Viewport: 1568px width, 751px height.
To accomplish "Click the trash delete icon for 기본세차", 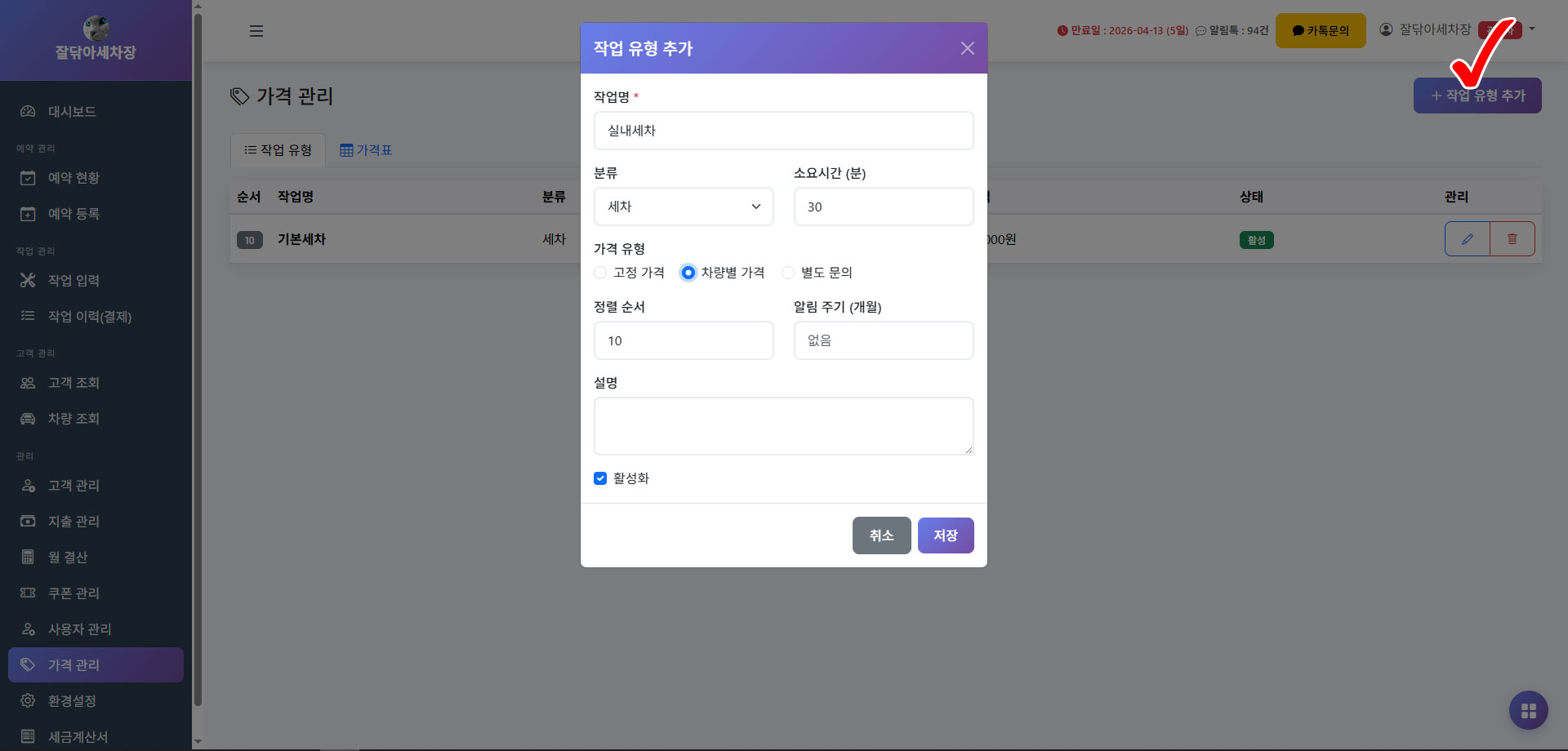I will pos(1512,239).
